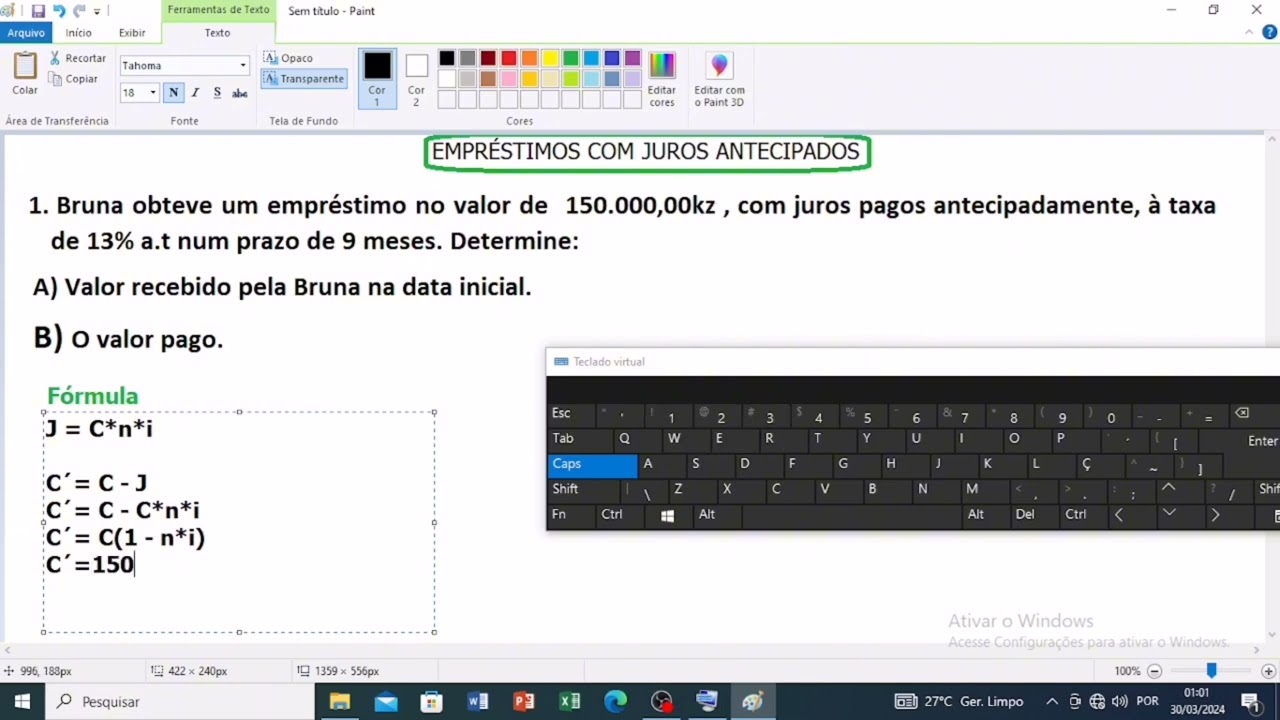Open Microsoft Edge from taskbar
Viewport: 1280px width, 720px height.
pos(615,702)
